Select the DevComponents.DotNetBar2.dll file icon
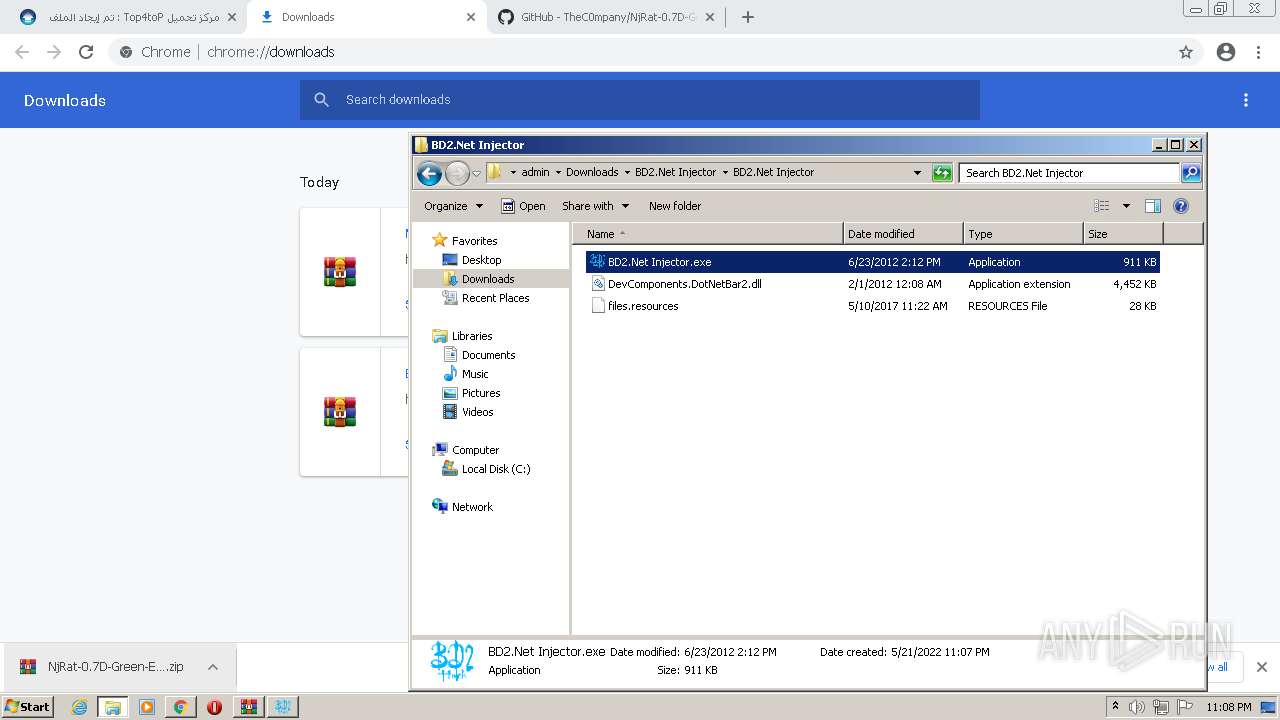Viewport: 1280px width, 720px height. pos(598,284)
